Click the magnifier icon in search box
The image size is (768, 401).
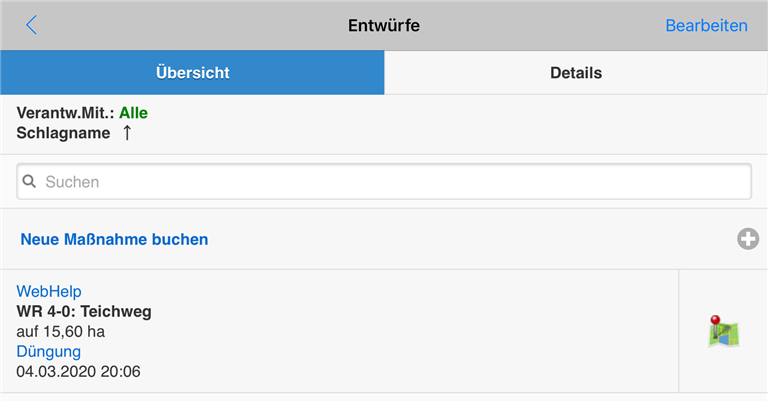pyautogui.click(x=30, y=182)
